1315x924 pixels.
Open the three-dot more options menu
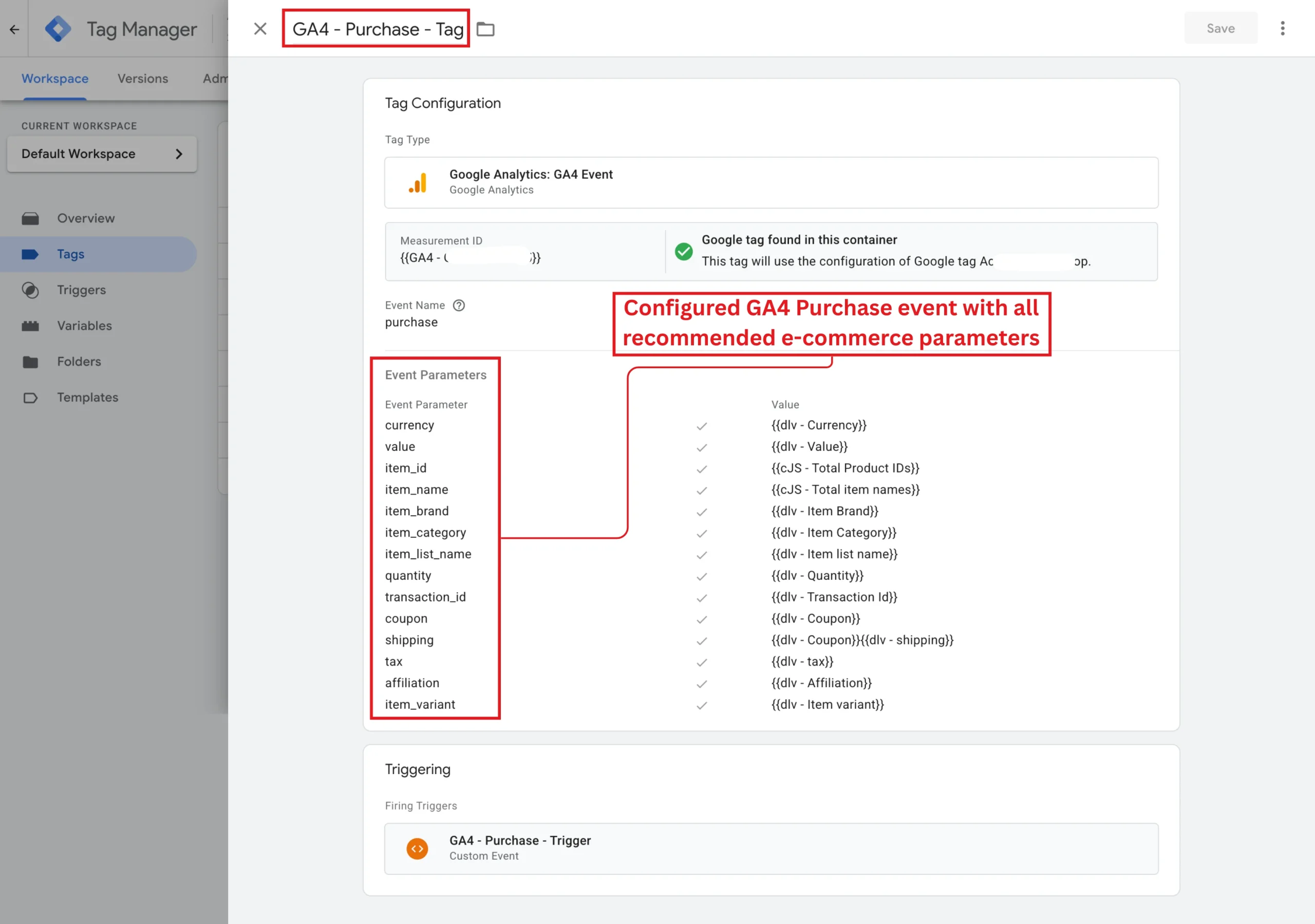pos(1282,28)
